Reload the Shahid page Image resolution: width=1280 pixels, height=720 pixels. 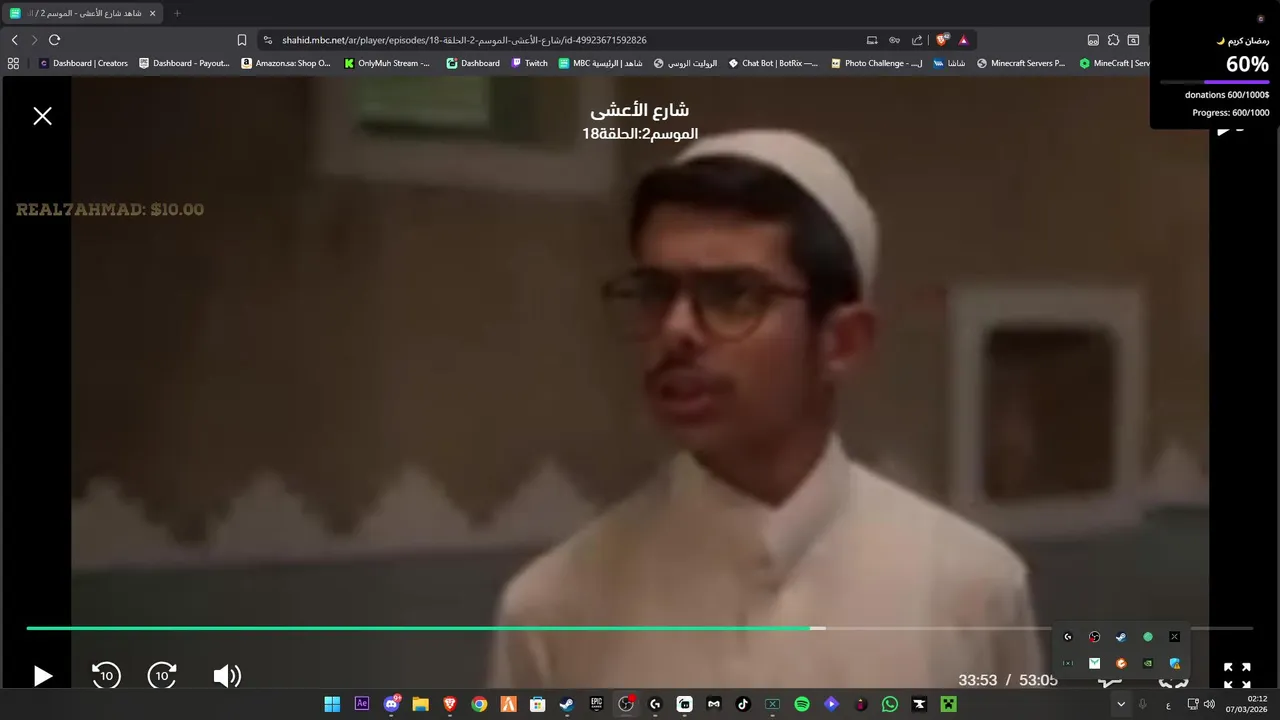[54, 40]
